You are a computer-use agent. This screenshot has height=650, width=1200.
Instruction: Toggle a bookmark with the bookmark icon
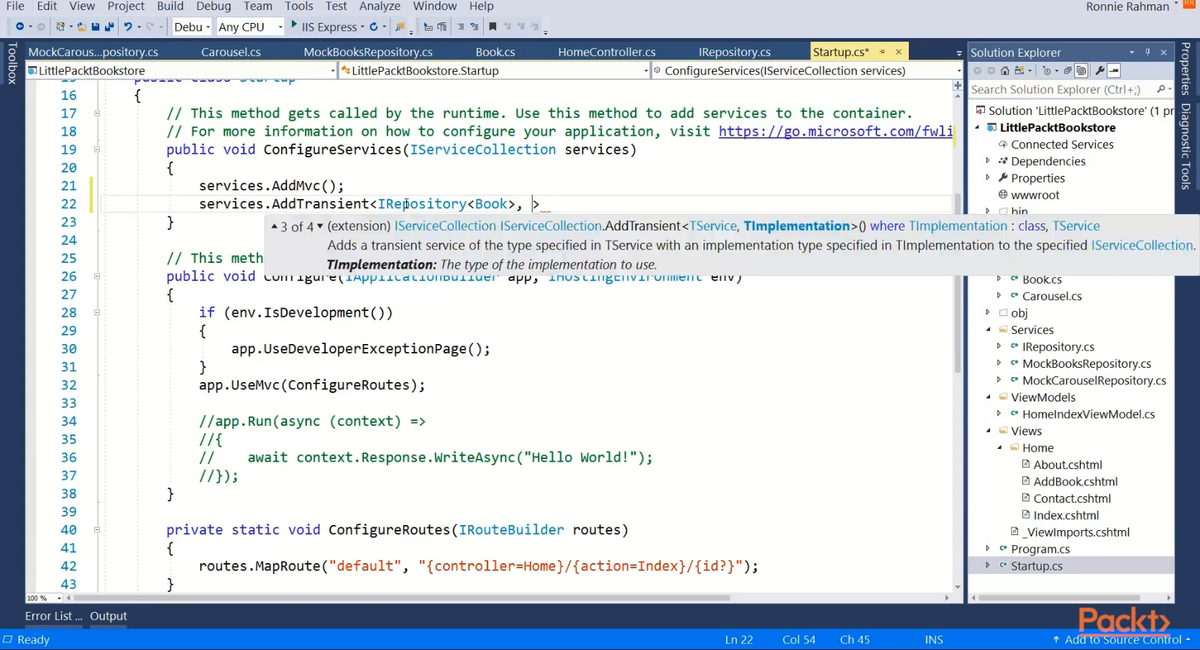click(492, 27)
